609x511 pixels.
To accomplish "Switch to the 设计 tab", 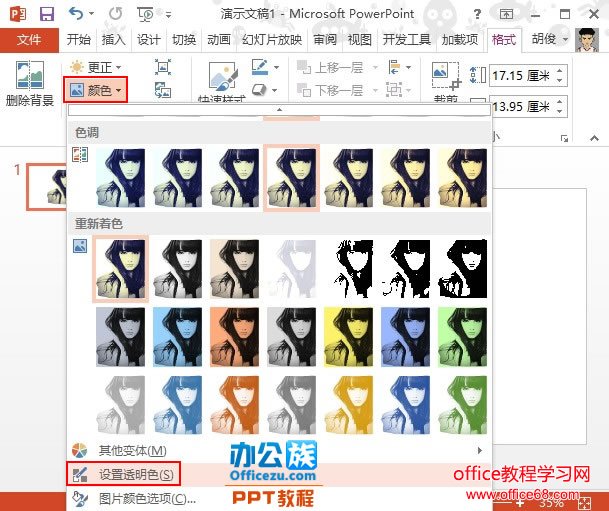I will click(148, 40).
